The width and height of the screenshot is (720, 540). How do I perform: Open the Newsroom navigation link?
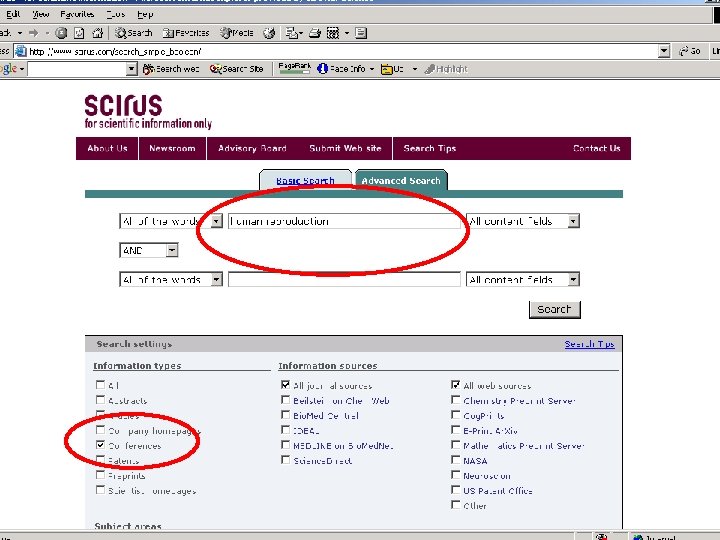point(172,148)
